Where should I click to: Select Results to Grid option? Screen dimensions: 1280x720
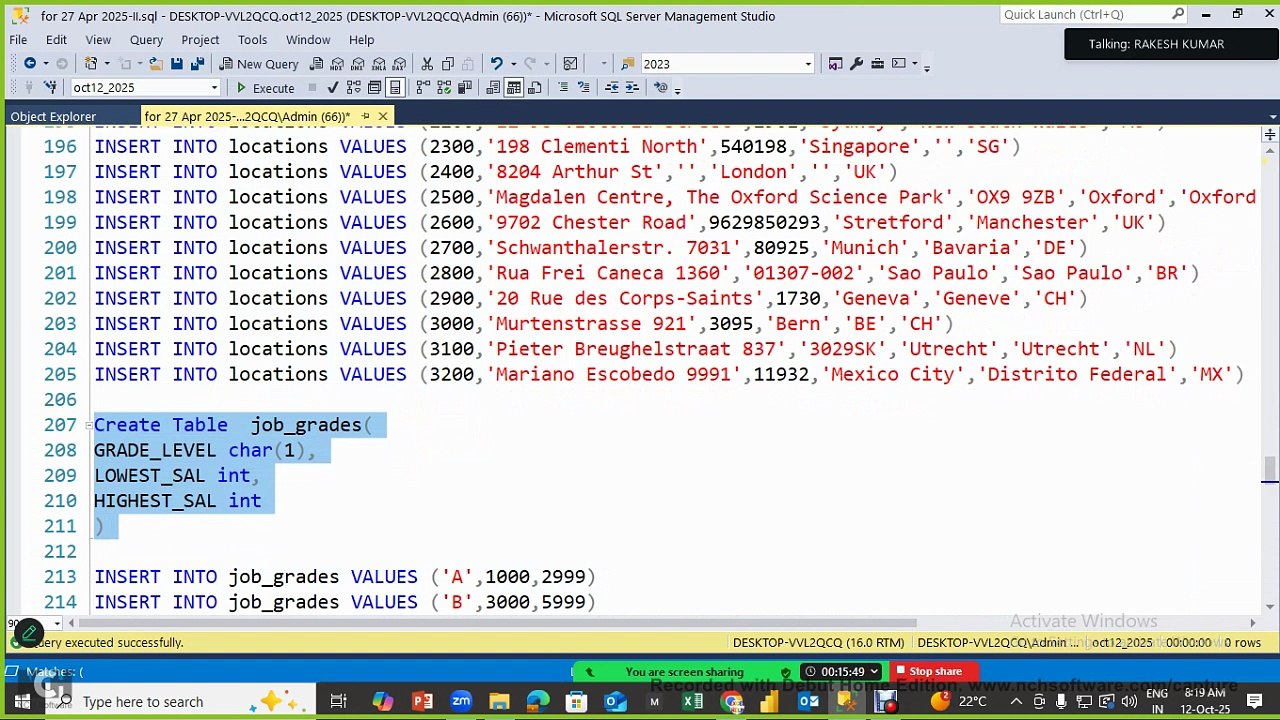(513, 87)
